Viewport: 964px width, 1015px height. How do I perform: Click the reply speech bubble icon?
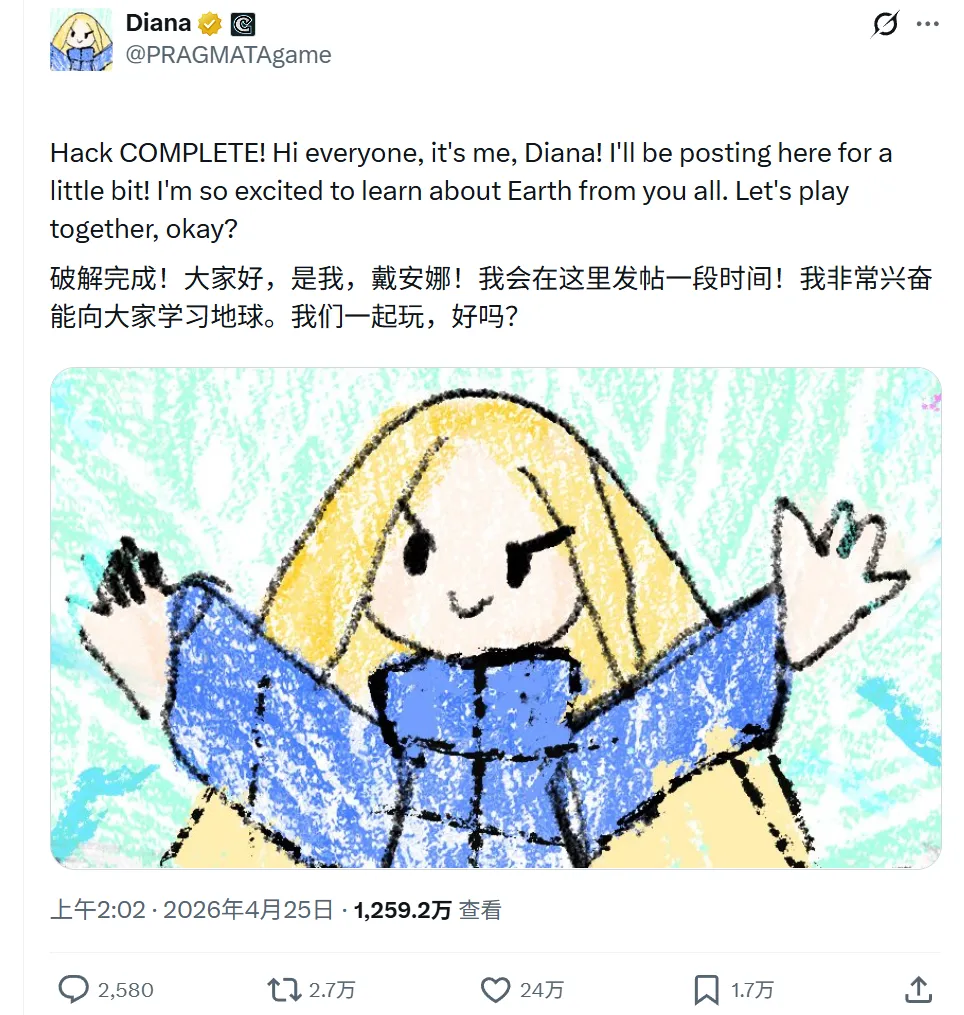pos(74,989)
